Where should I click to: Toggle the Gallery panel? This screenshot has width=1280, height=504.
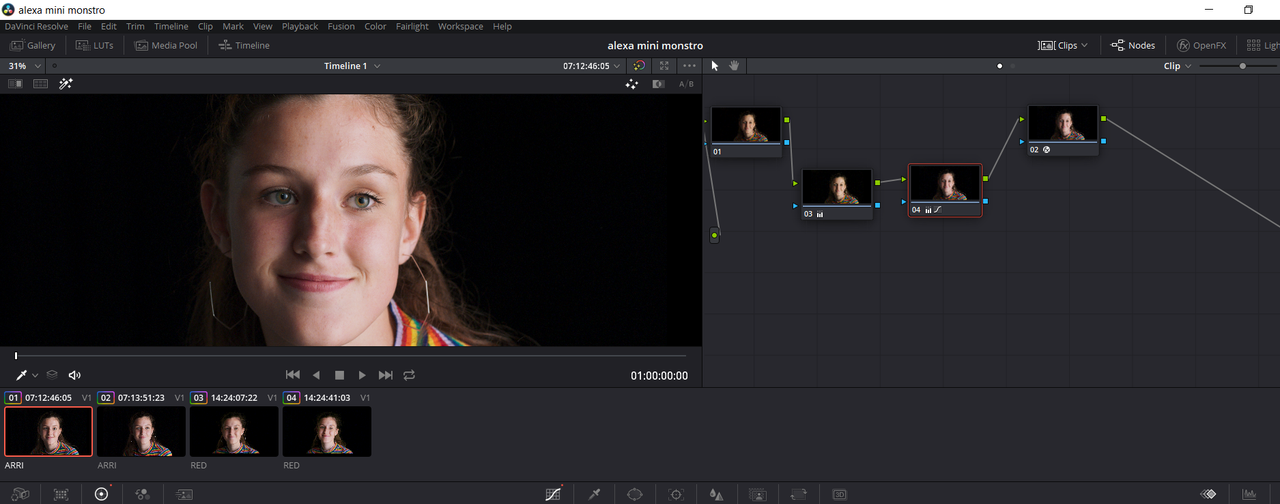pos(33,45)
